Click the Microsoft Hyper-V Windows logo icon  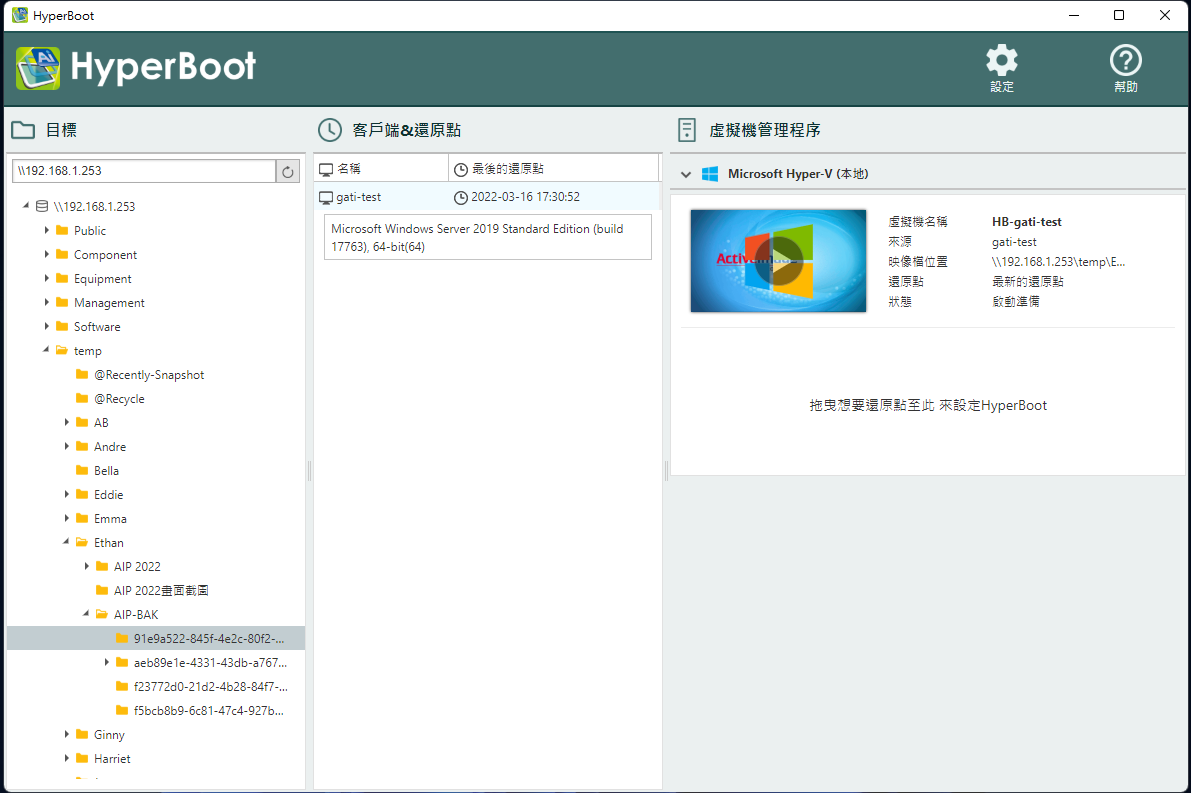point(710,174)
